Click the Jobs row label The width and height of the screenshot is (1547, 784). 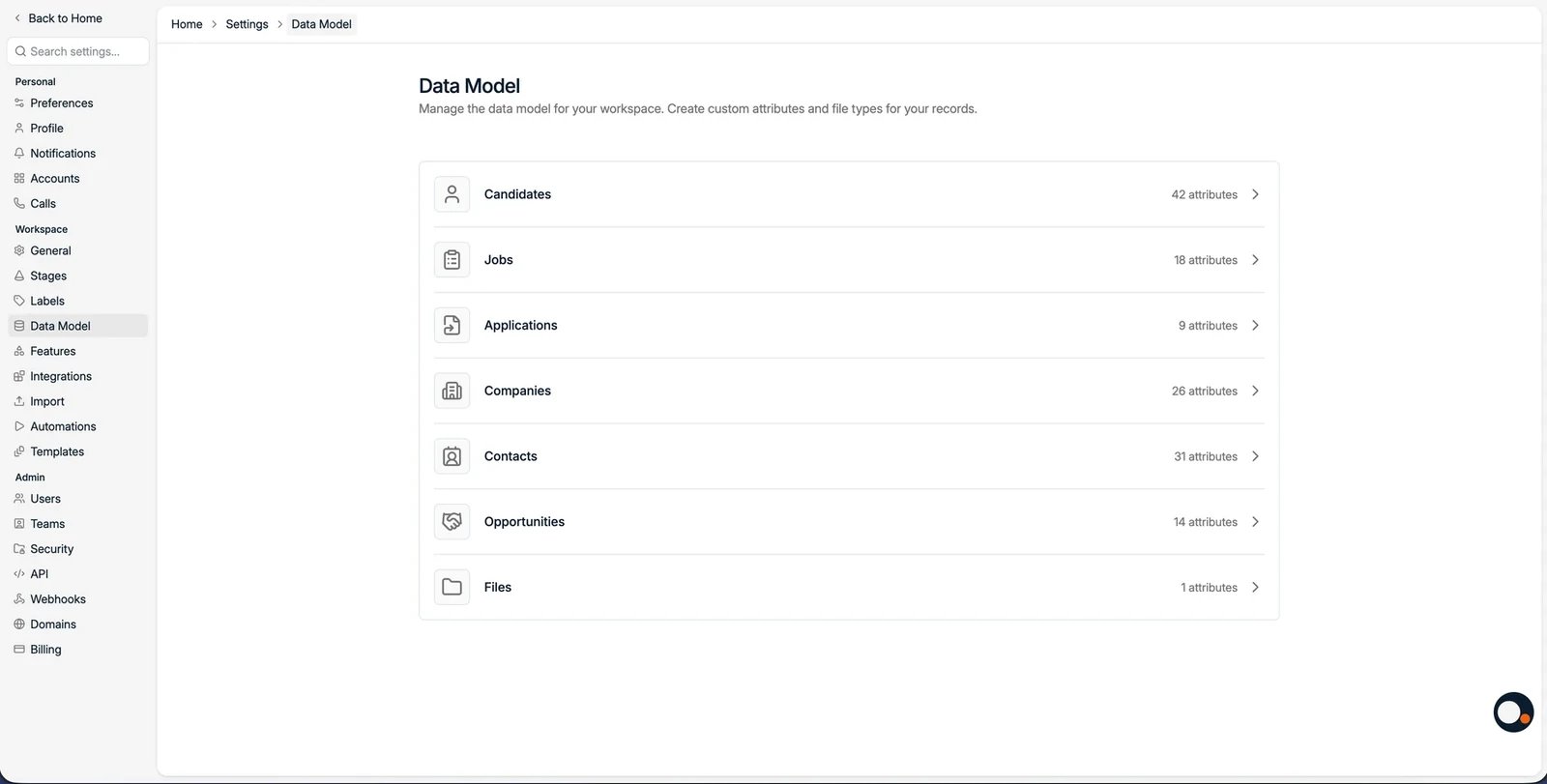coord(499,260)
